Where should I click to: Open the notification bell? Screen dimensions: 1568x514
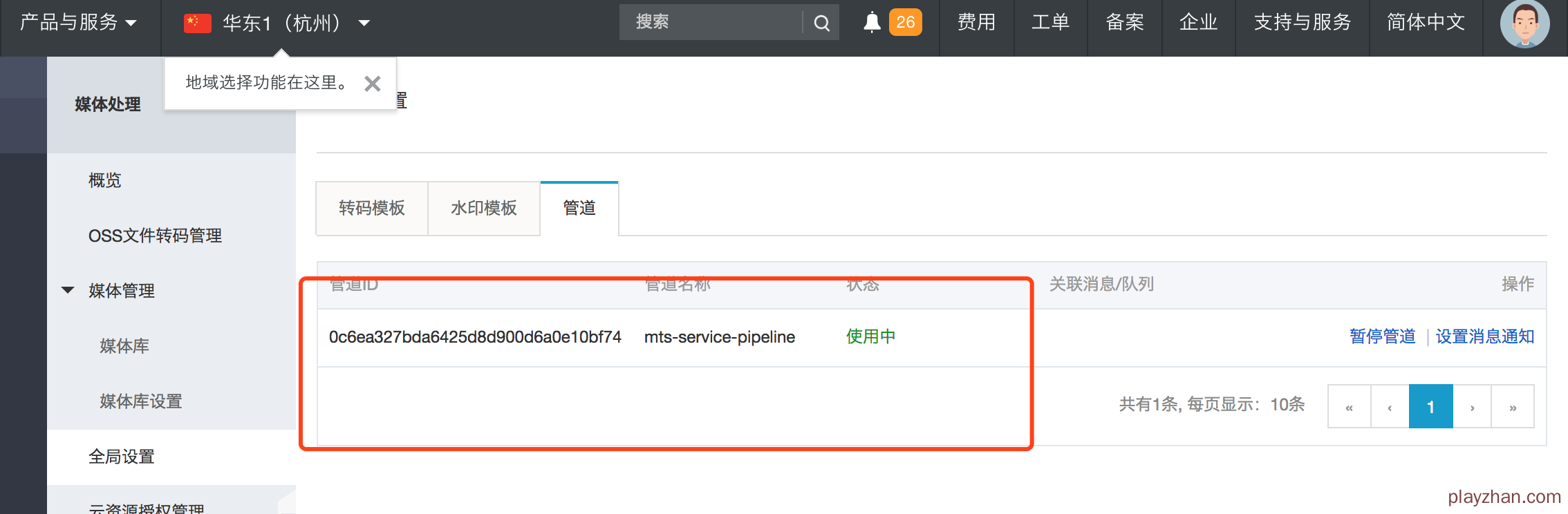[872, 22]
